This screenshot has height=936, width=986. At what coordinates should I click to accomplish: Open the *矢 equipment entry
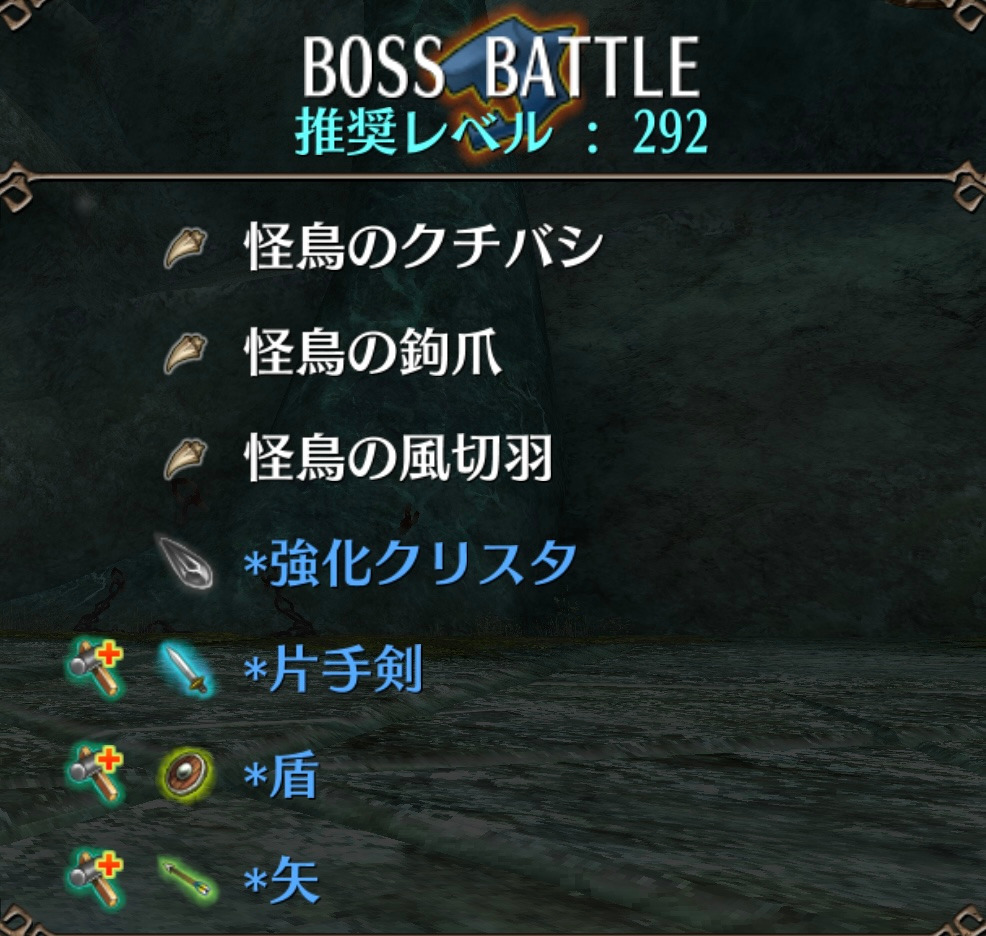281,881
